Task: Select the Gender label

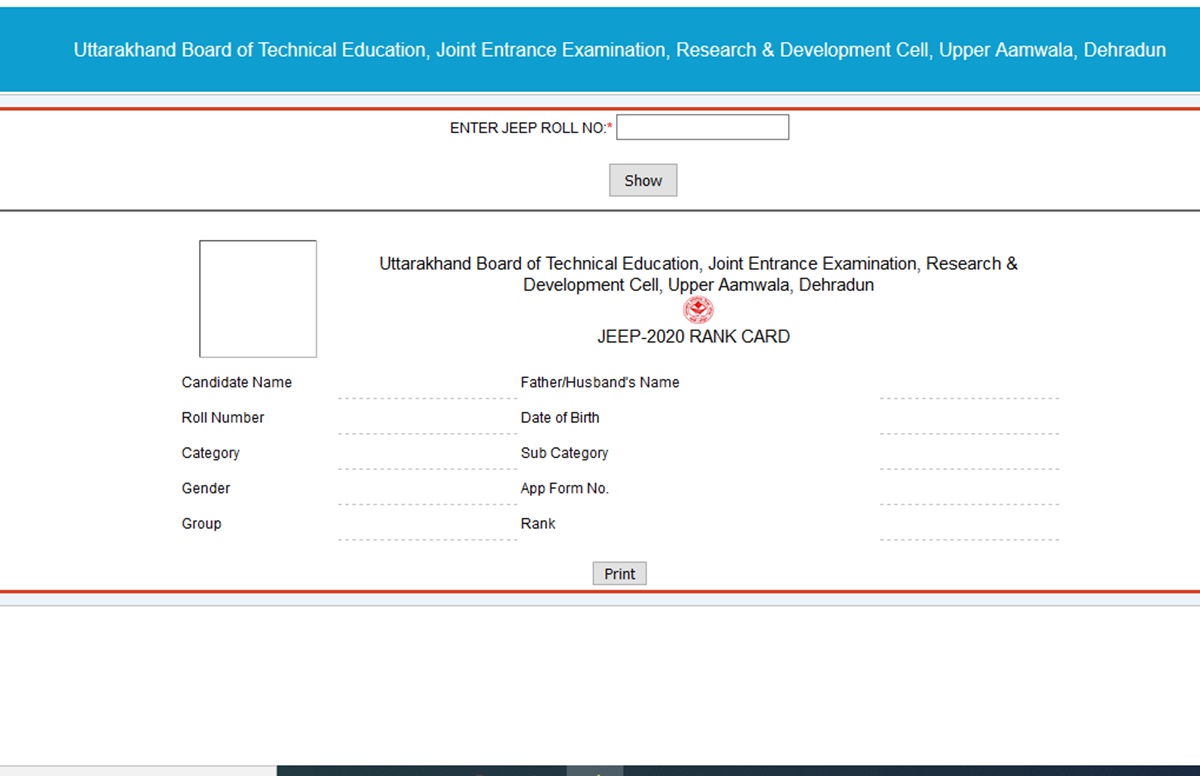Action: pyautogui.click(x=206, y=488)
